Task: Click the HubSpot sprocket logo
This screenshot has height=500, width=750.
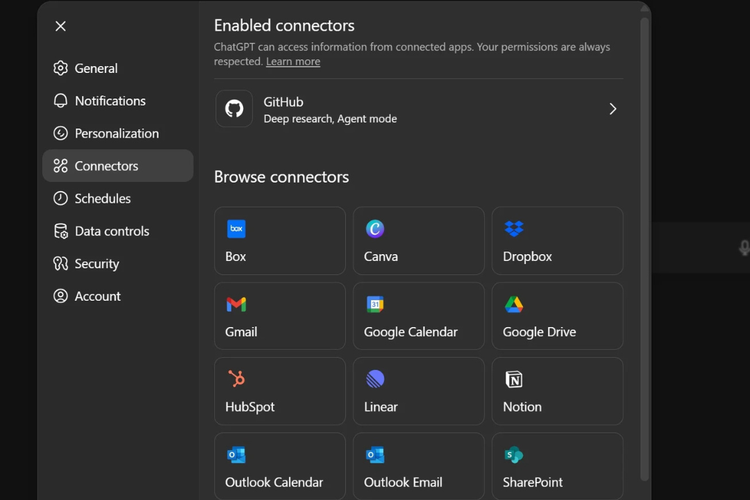Action: tap(236, 379)
